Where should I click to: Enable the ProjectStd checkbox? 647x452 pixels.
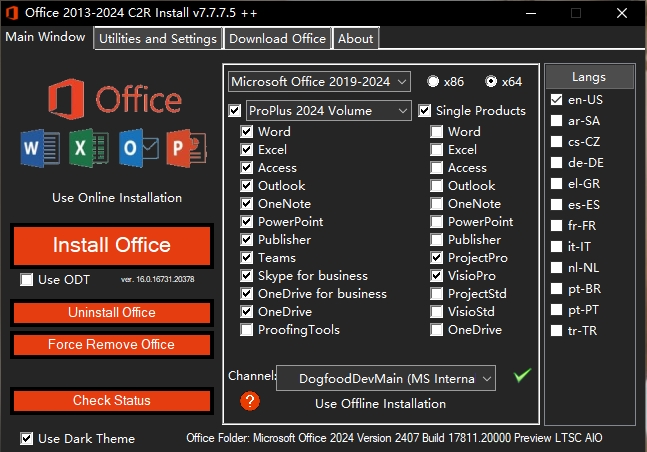pyautogui.click(x=437, y=293)
